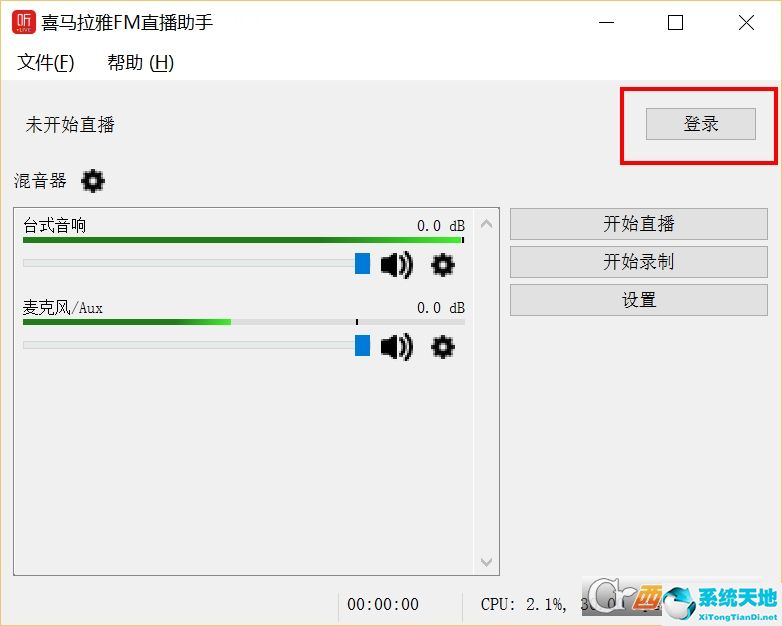The width and height of the screenshot is (782, 626).
Task: Close the 喜马拉雅FM直播助手 window
Action: click(746, 22)
